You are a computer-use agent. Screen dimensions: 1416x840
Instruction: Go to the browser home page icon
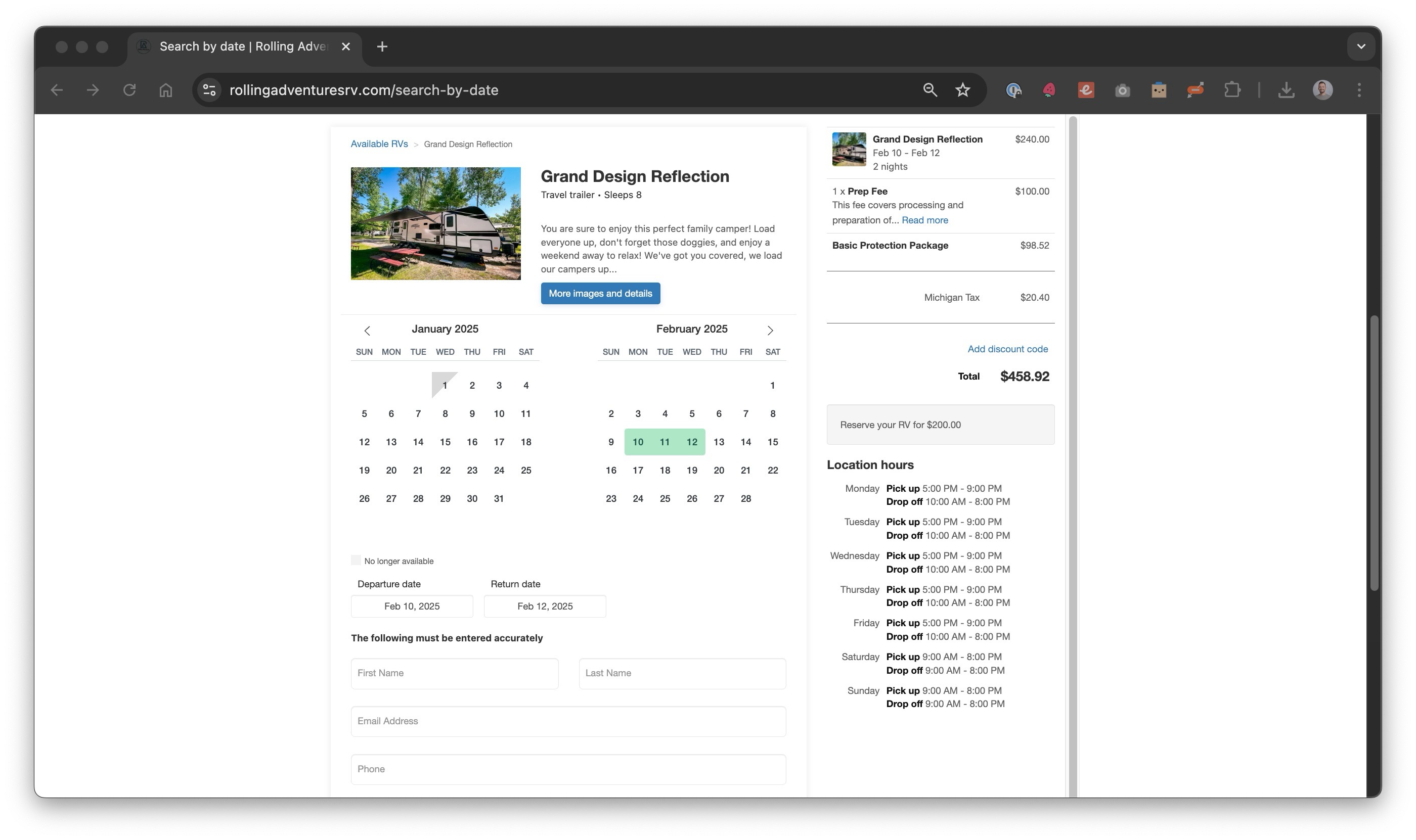pyautogui.click(x=165, y=90)
